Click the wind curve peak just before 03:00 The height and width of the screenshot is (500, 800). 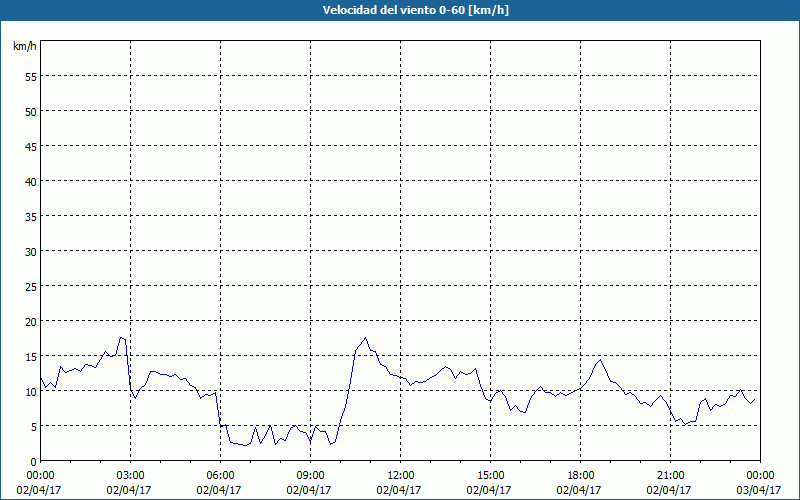(x=121, y=337)
